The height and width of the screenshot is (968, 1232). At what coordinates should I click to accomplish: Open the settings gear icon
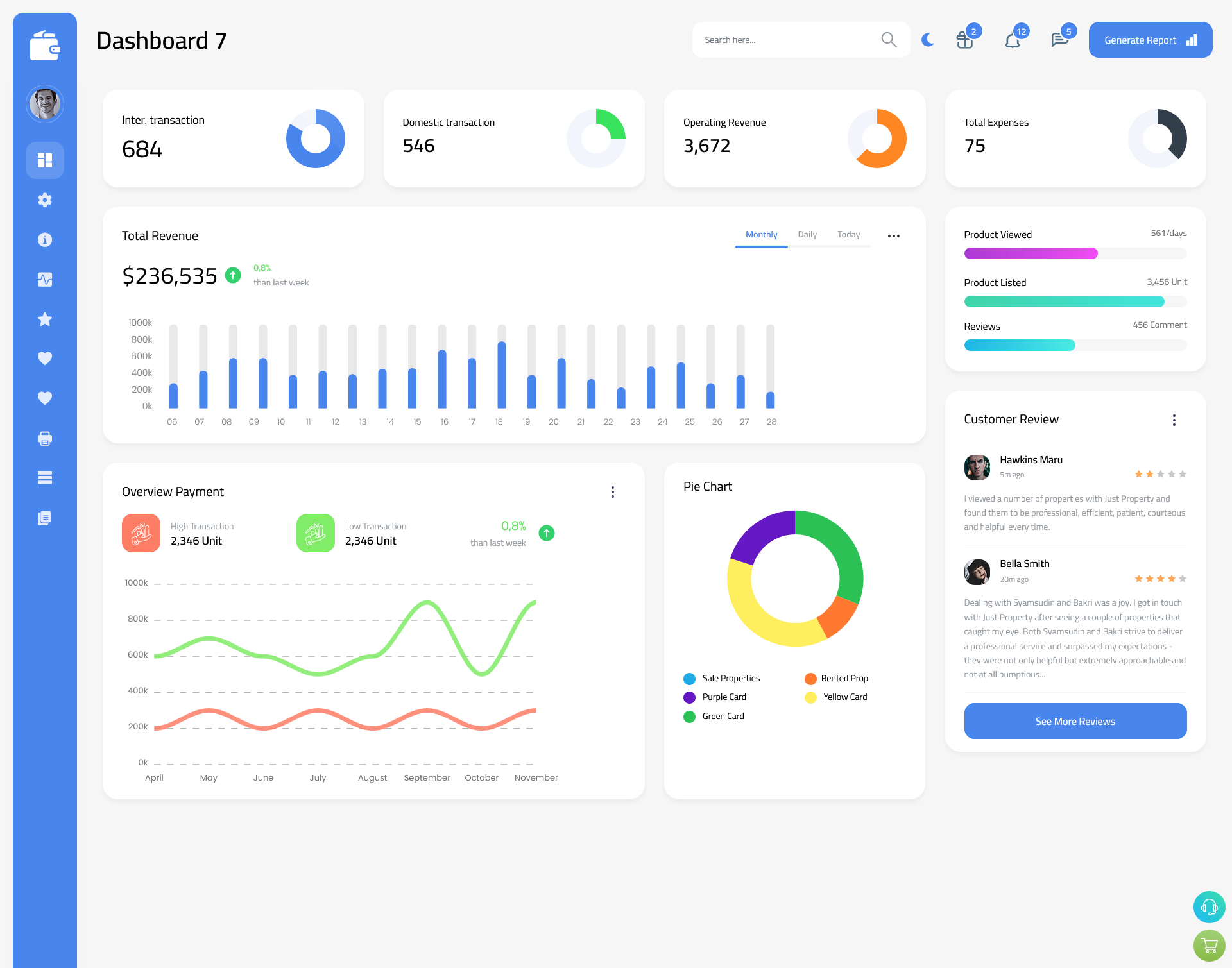(x=45, y=199)
